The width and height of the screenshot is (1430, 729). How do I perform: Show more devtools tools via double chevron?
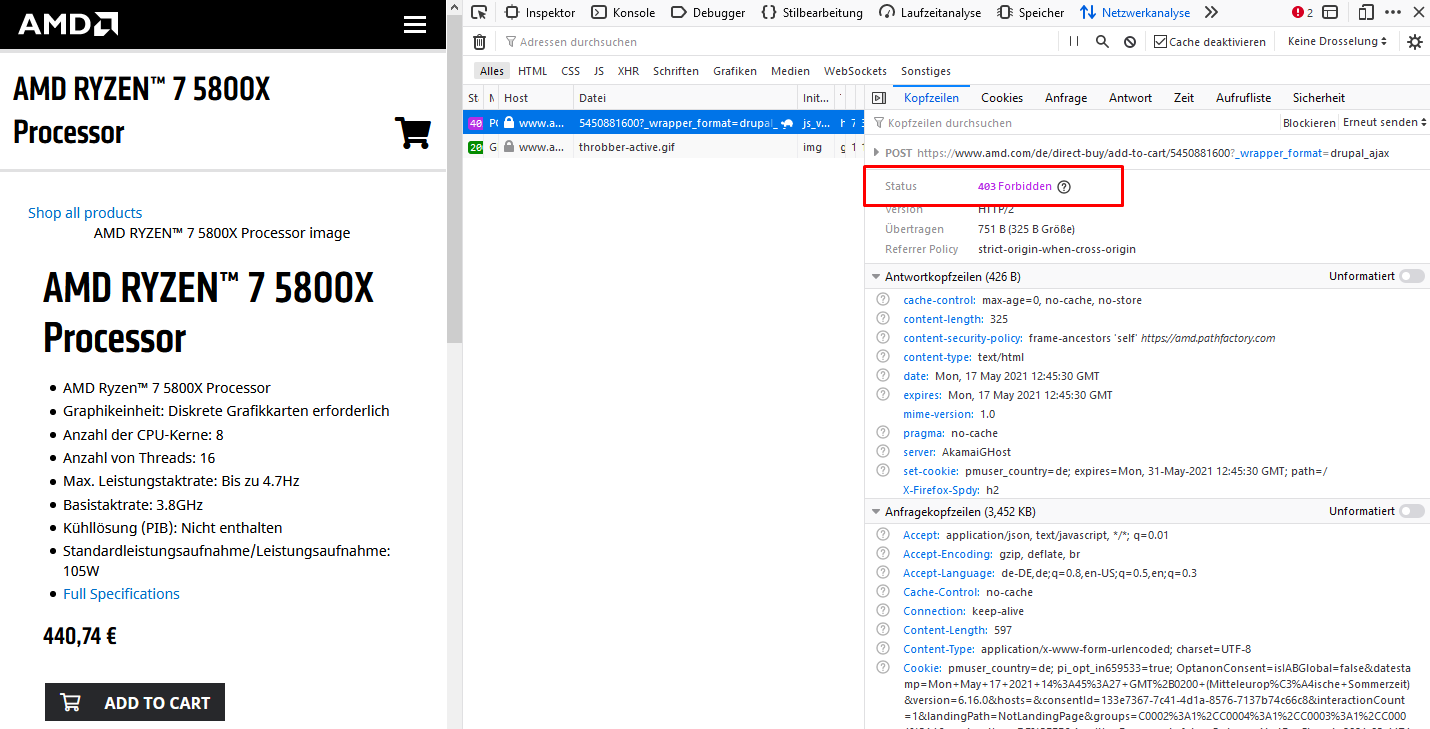1211,12
